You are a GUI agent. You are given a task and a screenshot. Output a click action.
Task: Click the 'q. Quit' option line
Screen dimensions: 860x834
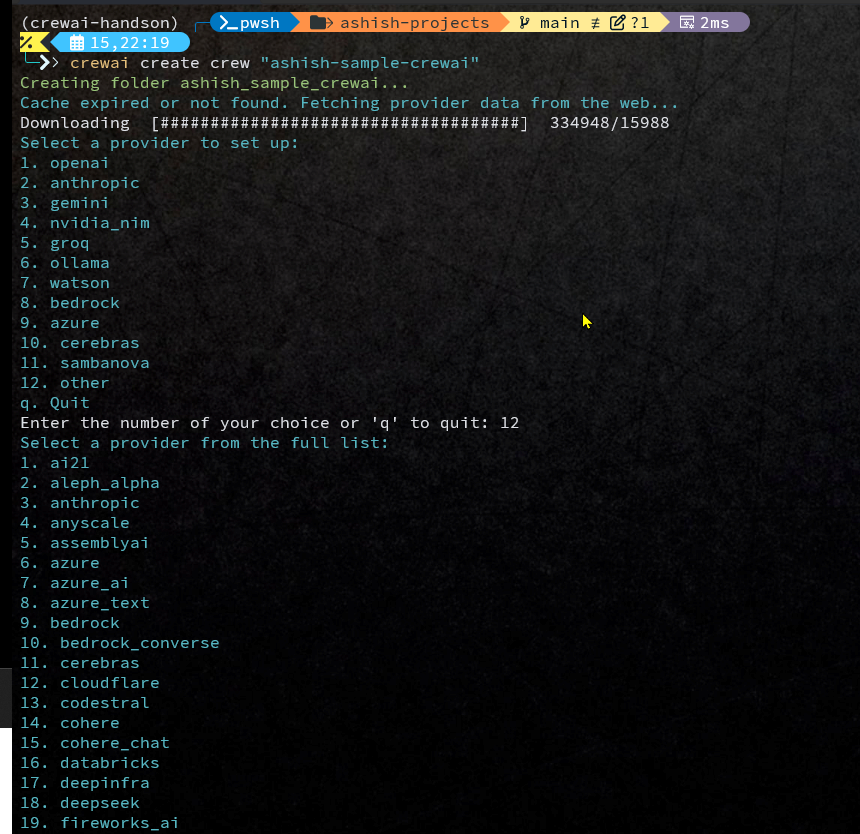pos(55,403)
